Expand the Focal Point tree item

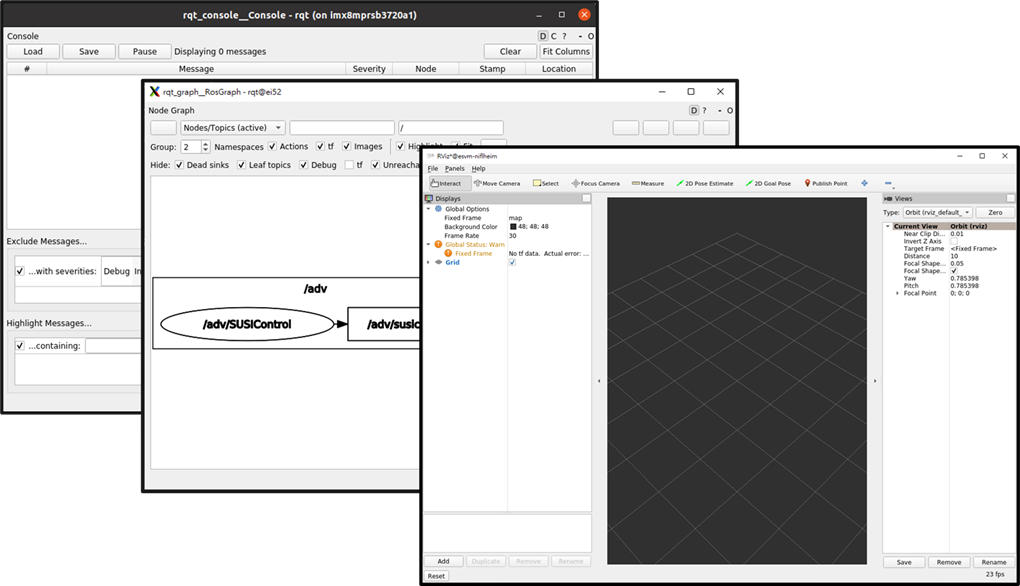point(897,293)
